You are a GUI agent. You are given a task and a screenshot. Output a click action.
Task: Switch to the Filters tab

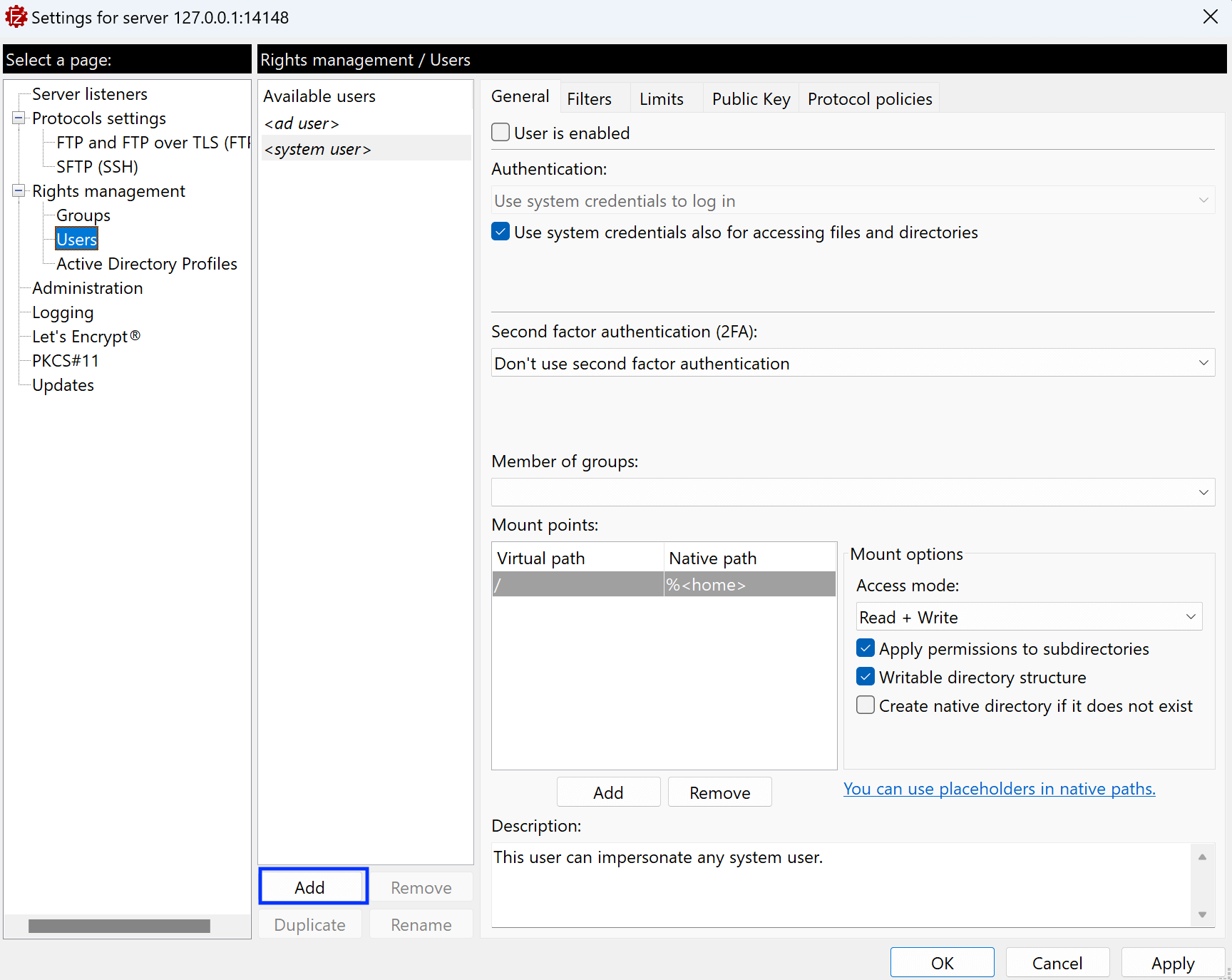tap(589, 99)
